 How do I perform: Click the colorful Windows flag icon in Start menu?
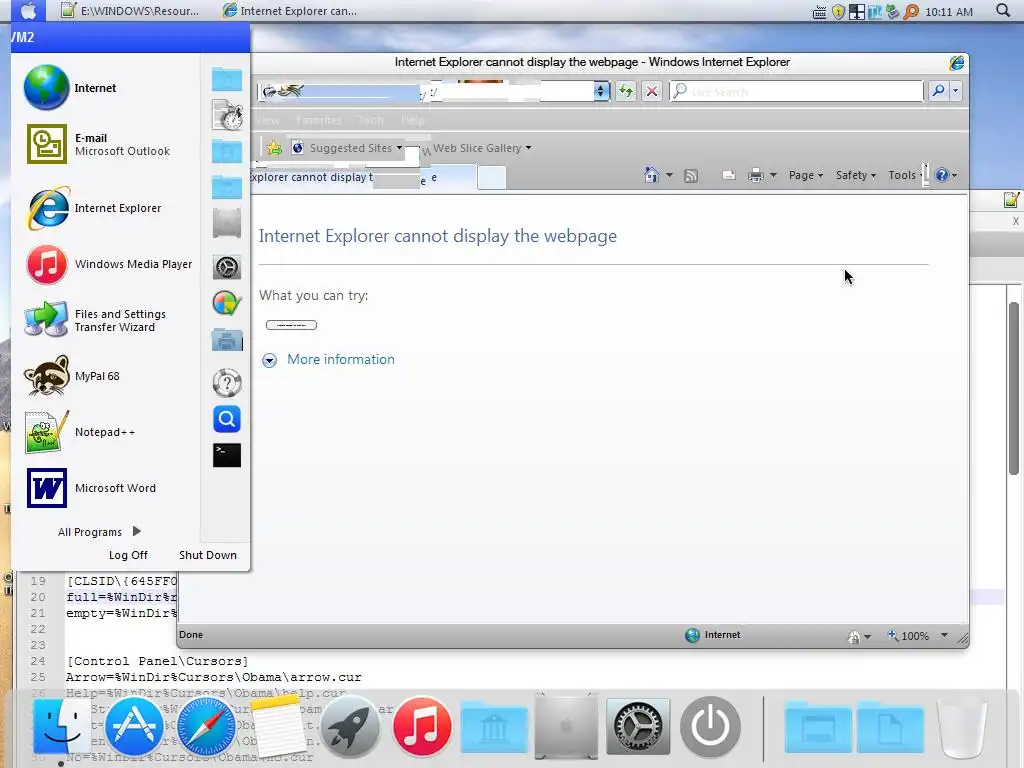coord(227,304)
